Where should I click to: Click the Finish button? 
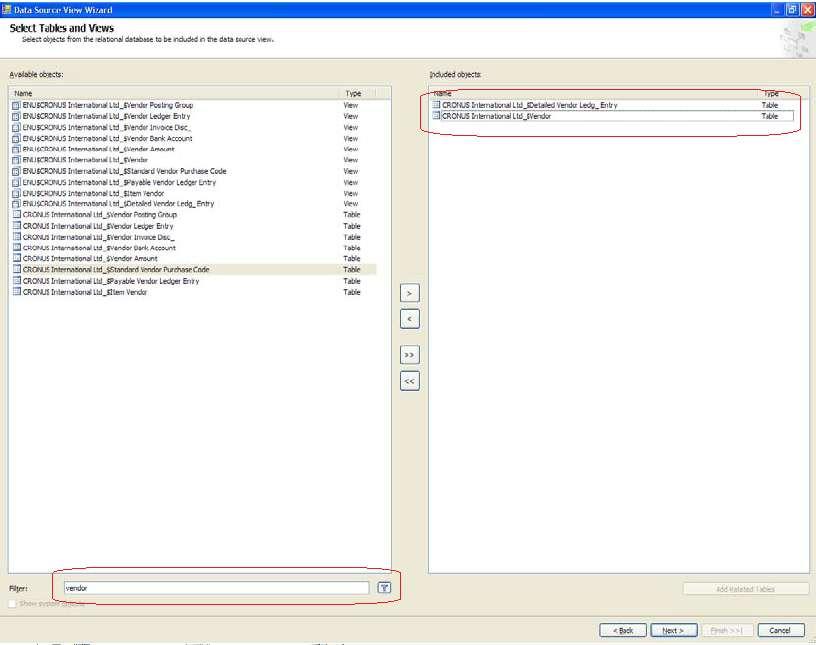726,630
